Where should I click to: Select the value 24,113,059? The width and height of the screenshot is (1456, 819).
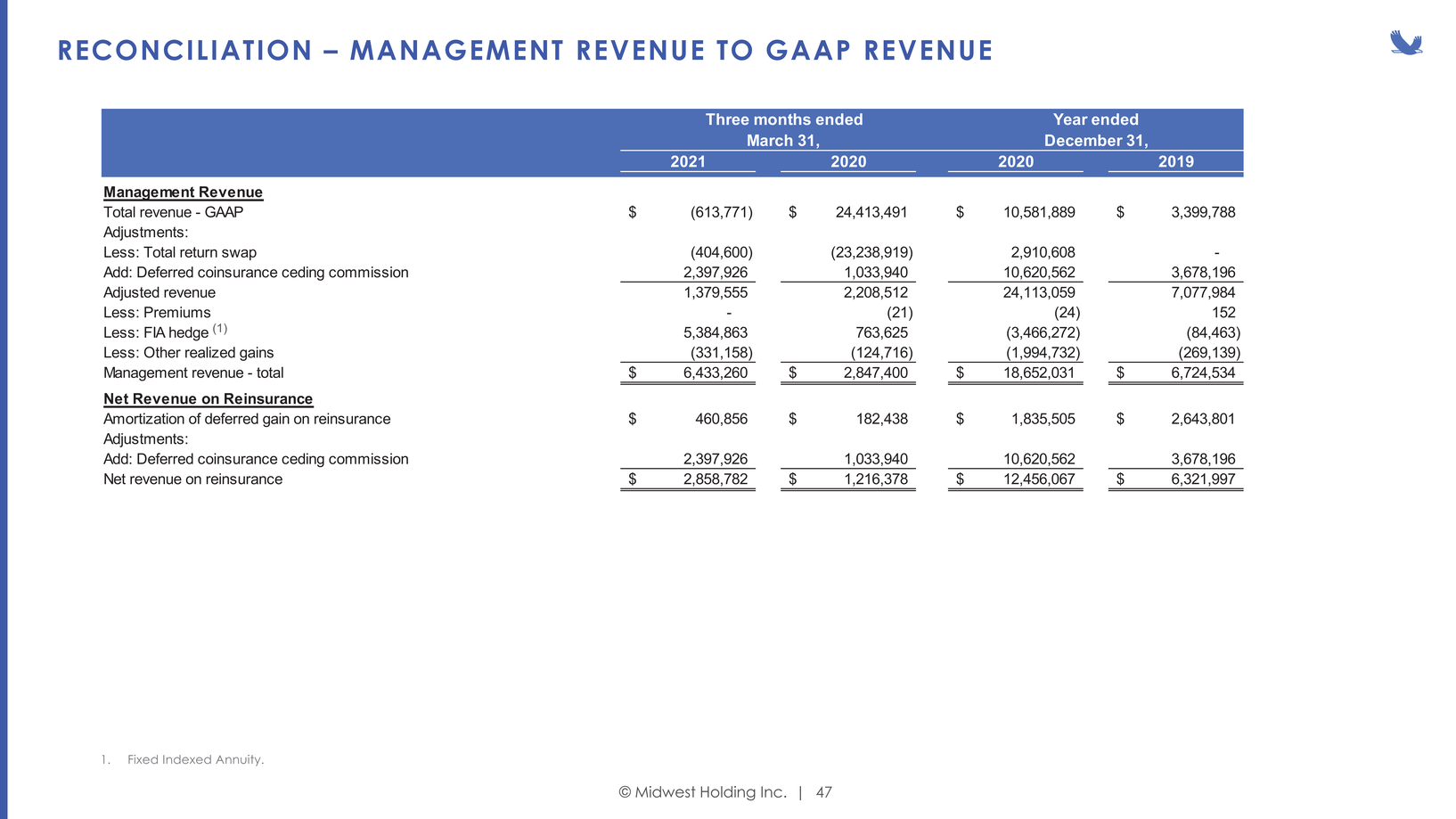pos(1039,292)
